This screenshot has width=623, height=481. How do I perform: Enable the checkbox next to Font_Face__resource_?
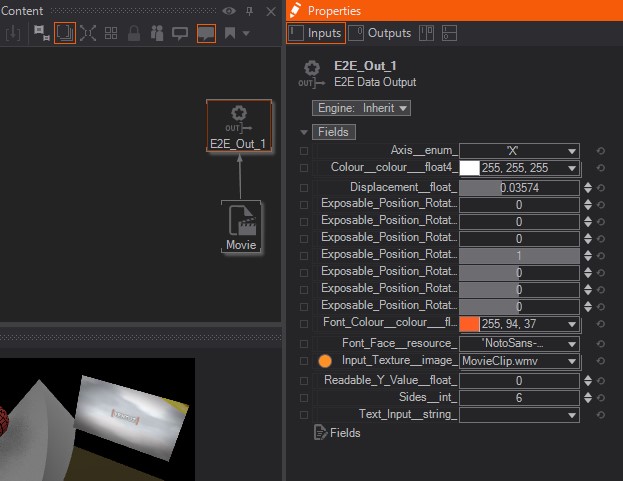coord(304,343)
